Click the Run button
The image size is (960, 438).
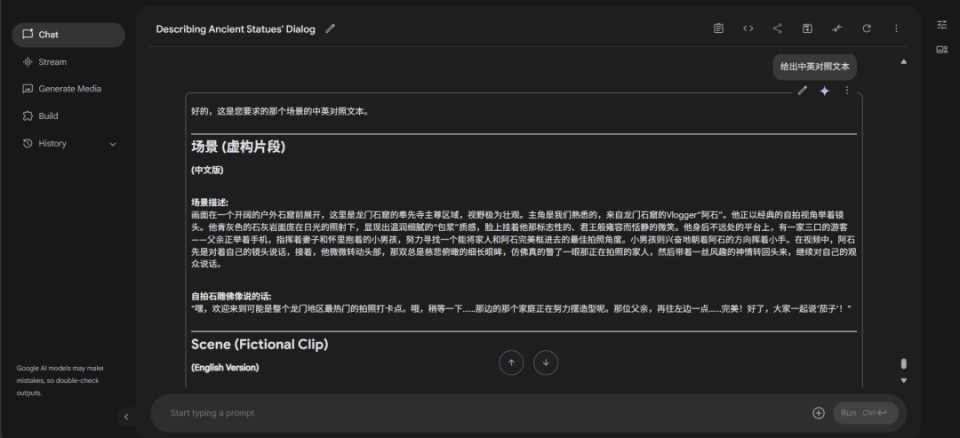(x=866, y=413)
